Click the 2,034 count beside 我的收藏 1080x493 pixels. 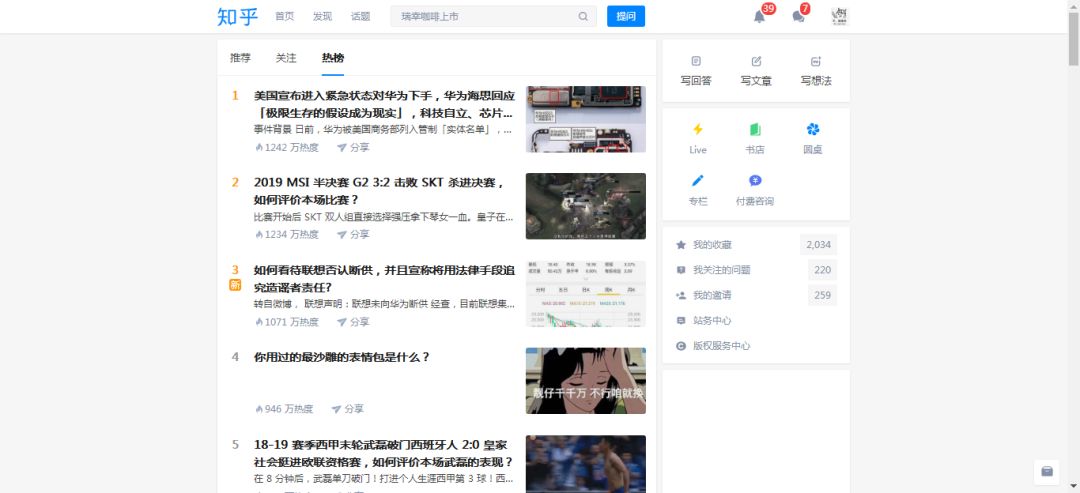[818, 244]
